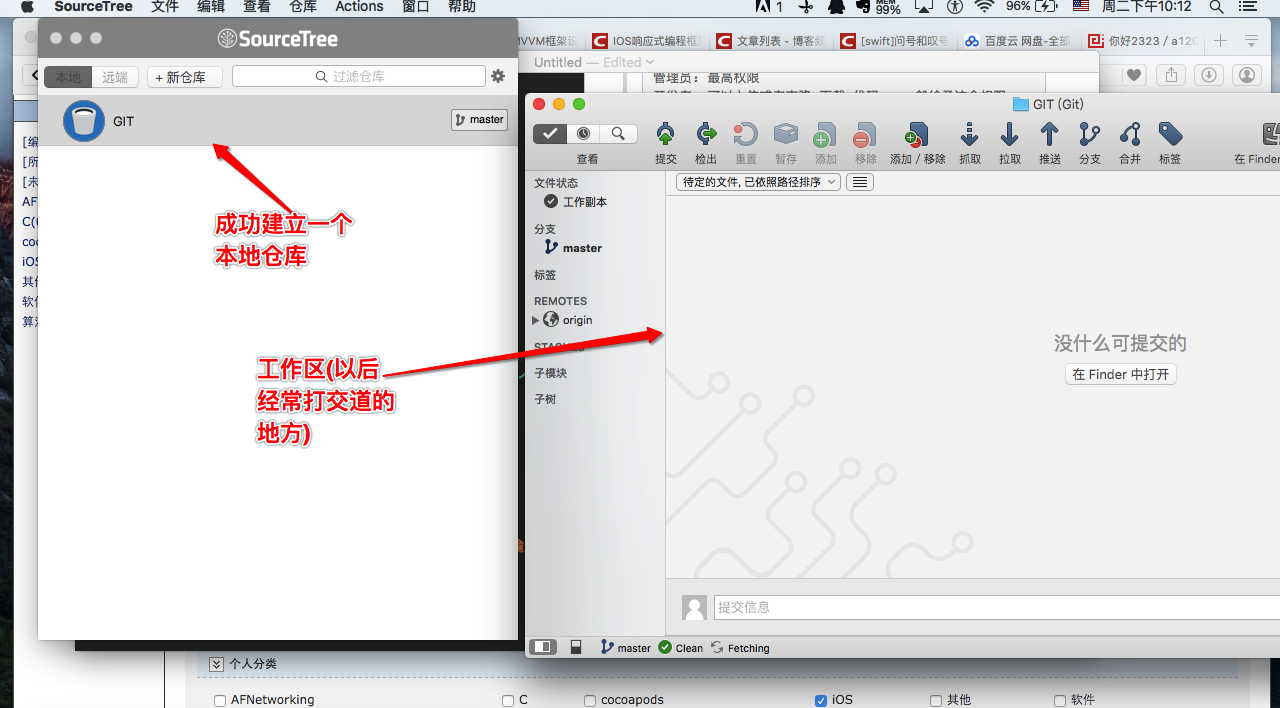Screen dimensions: 1280x708
Task: Click the 重置 (reset) toolbar icon
Action: click(x=746, y=135)
